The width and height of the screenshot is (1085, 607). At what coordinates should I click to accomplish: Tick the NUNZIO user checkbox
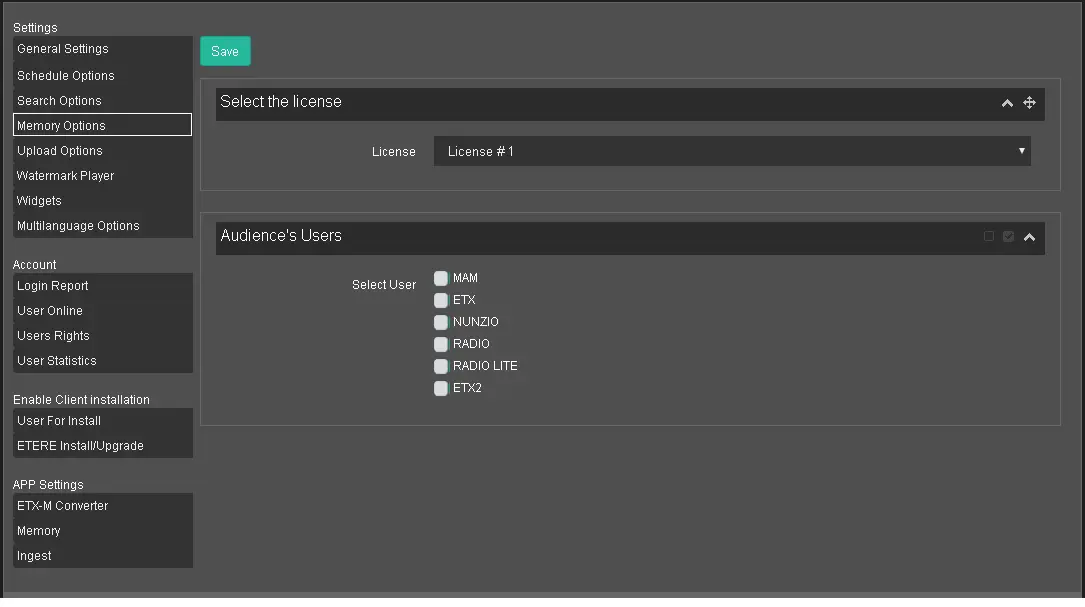coord(441,322)
